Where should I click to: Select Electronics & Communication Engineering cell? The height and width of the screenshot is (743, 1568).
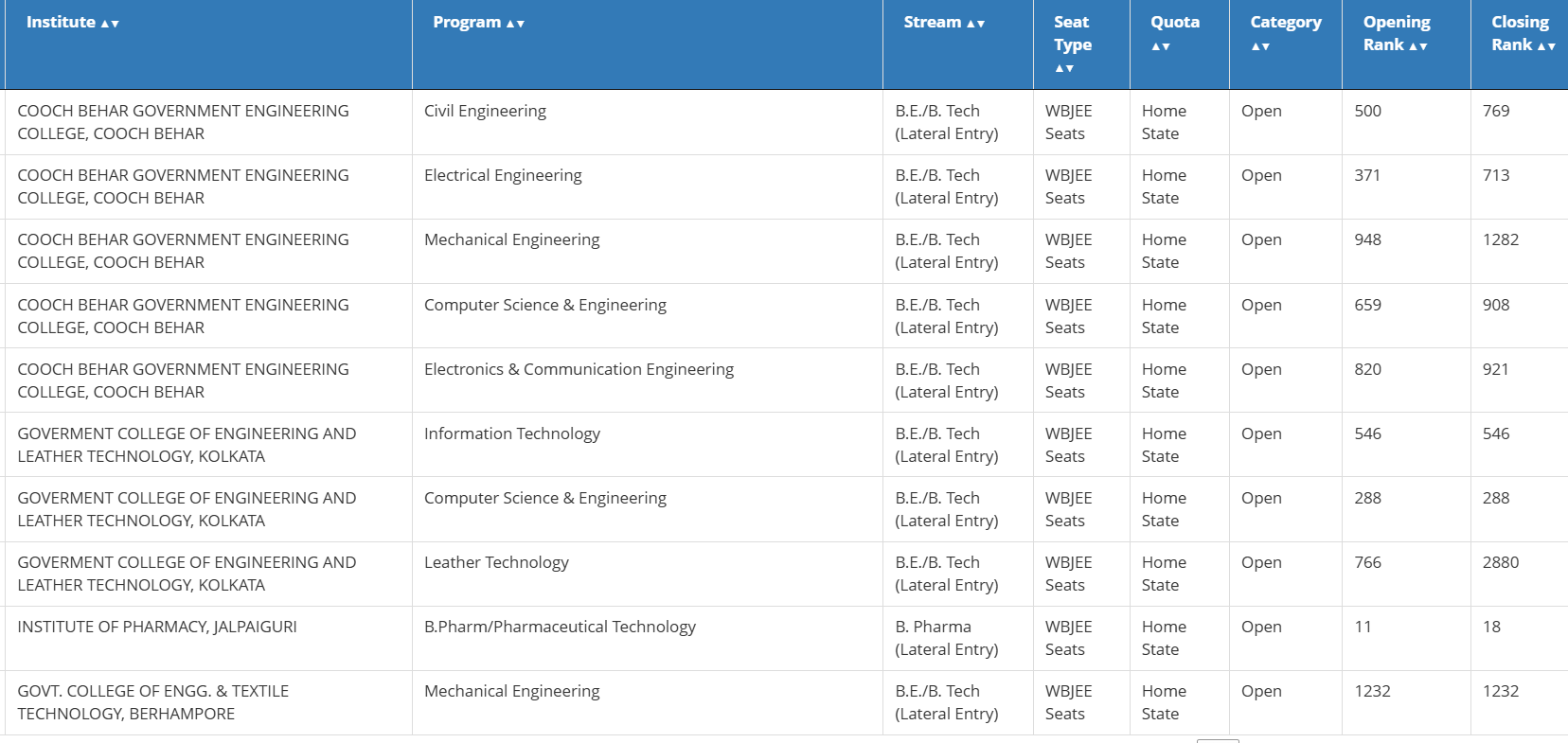click(648, 380)
